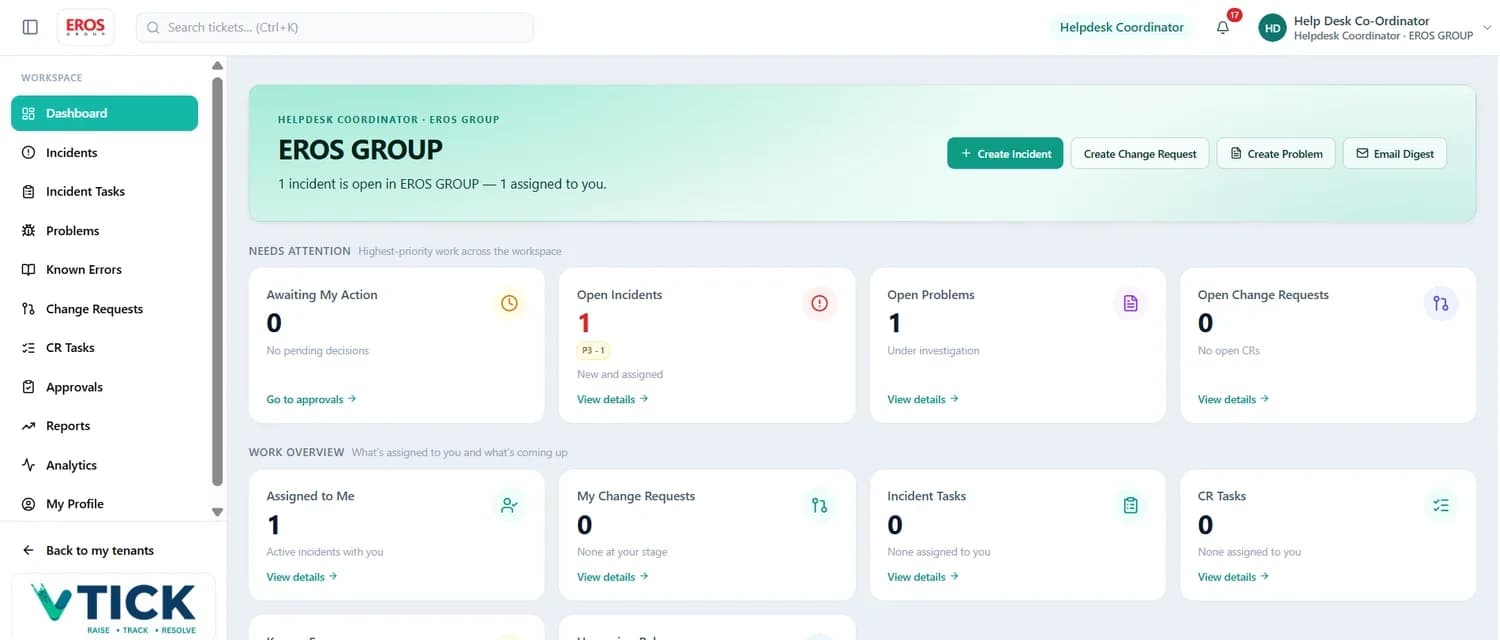Go to Approvals in the sidebar
Image resolution: width=1500 pixels, height=640 pixels.
[x=104, y=386]
